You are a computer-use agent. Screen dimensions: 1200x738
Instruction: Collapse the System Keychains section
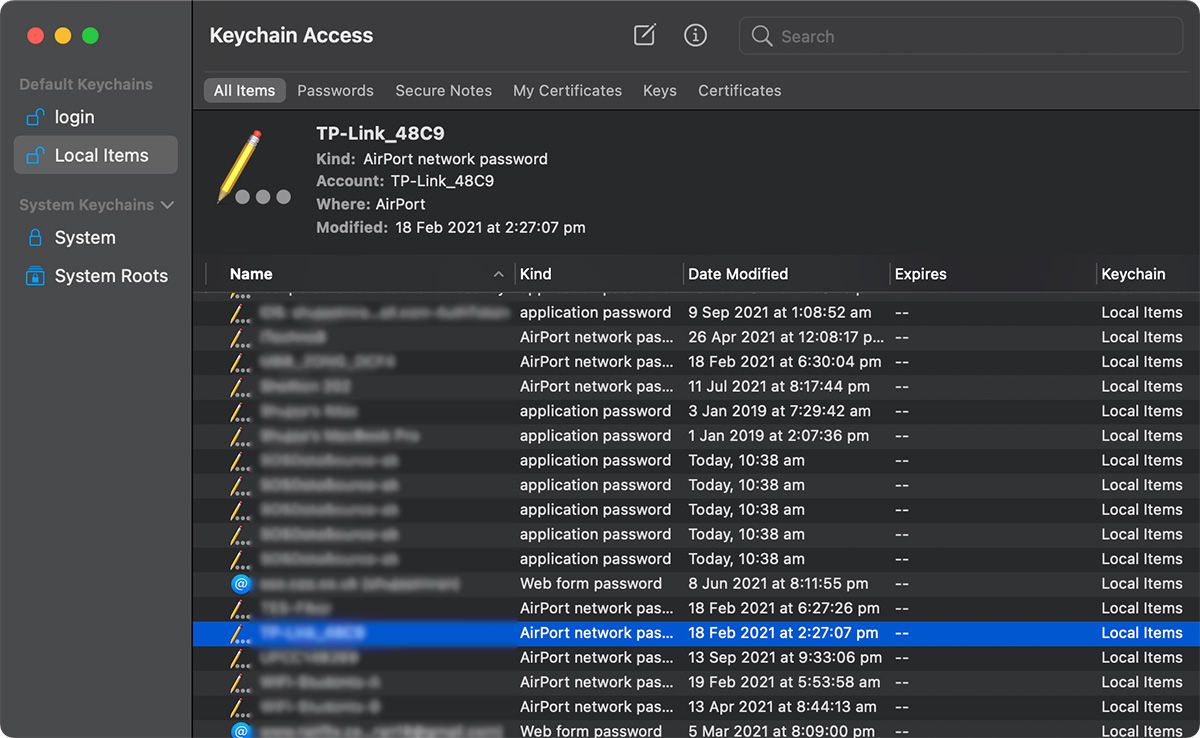167,205
